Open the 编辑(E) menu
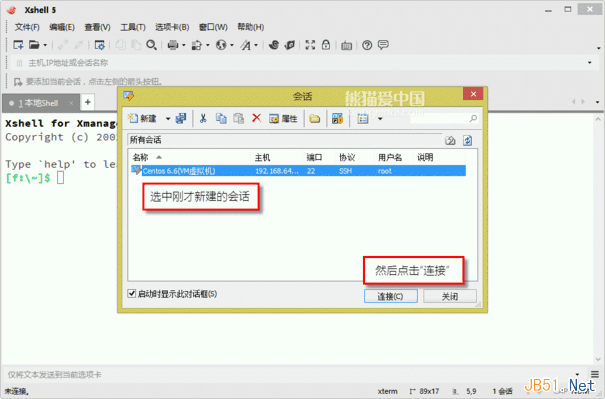The width and height of the screenshot is (605, 399). [x=62, y=27]
